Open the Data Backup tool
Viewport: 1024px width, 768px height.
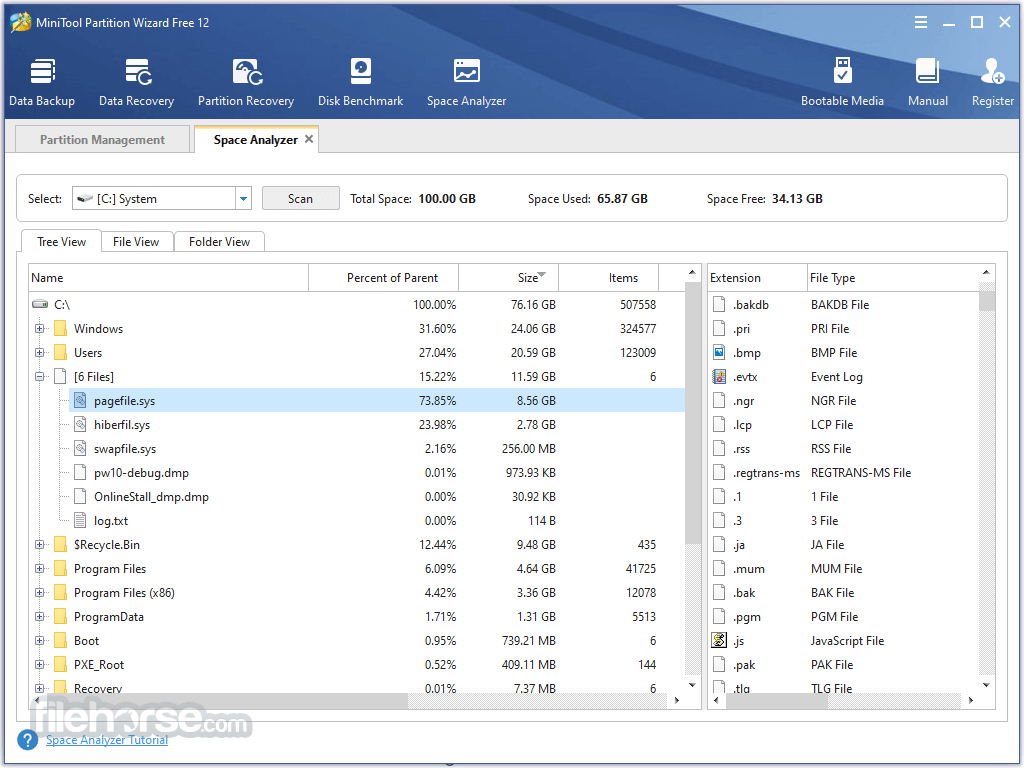point(42,83)
